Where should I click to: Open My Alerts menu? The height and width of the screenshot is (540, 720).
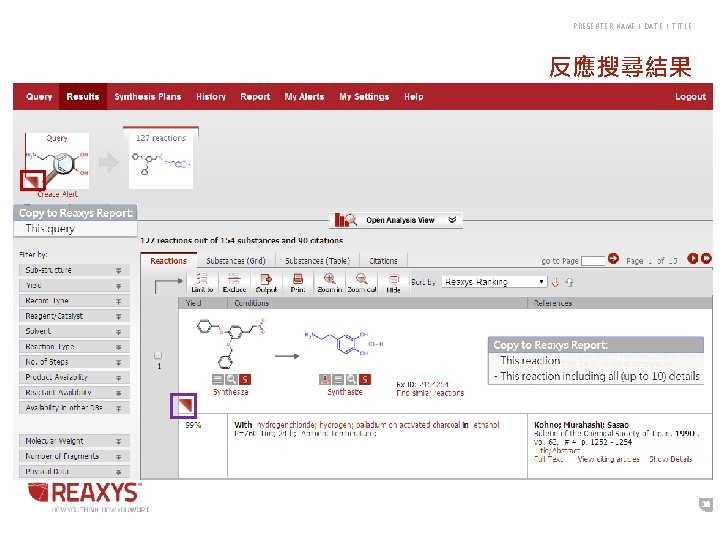click(304, 96)
